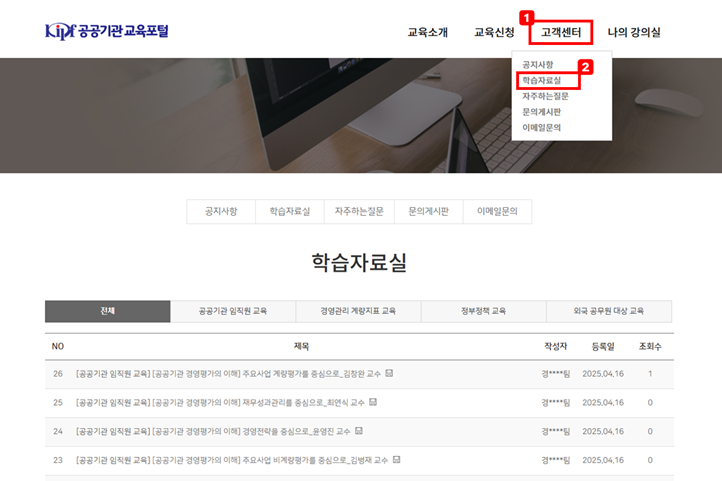Expand the 교육신청 navigation menu
The height and width of the screenshot is (481, 722).
[x=494, y=32]
